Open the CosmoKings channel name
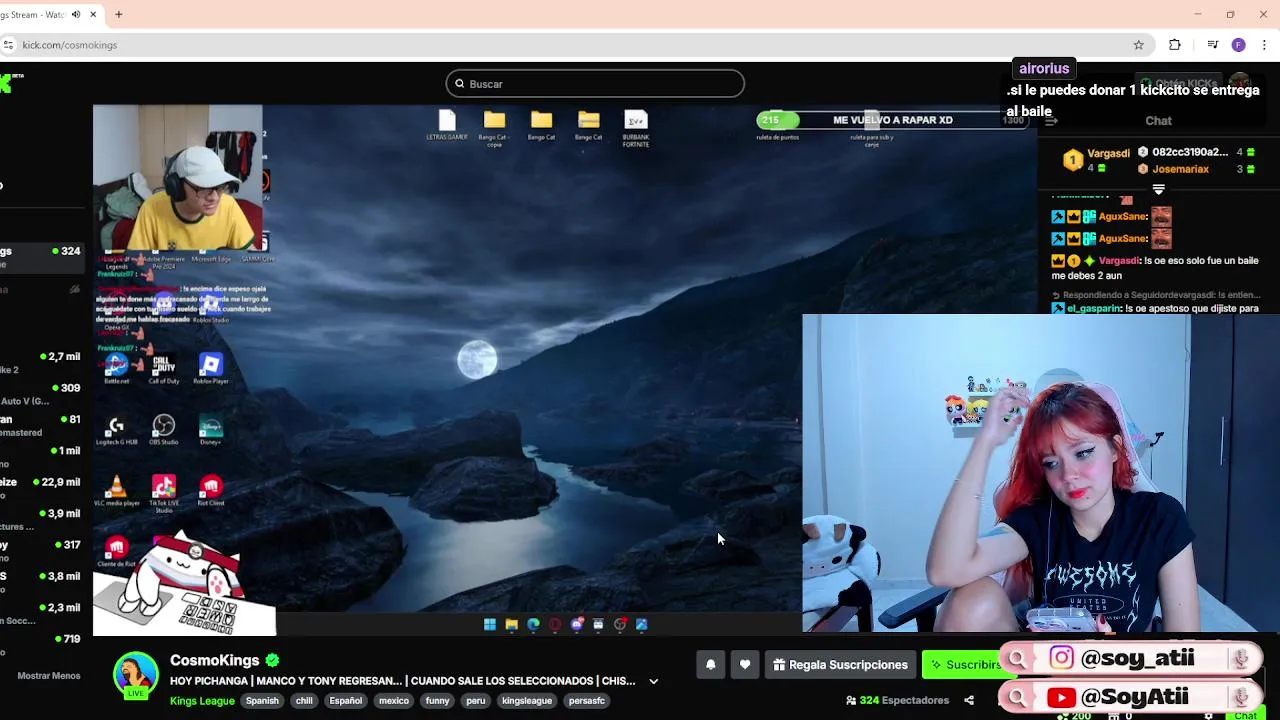 click(214, 661)
